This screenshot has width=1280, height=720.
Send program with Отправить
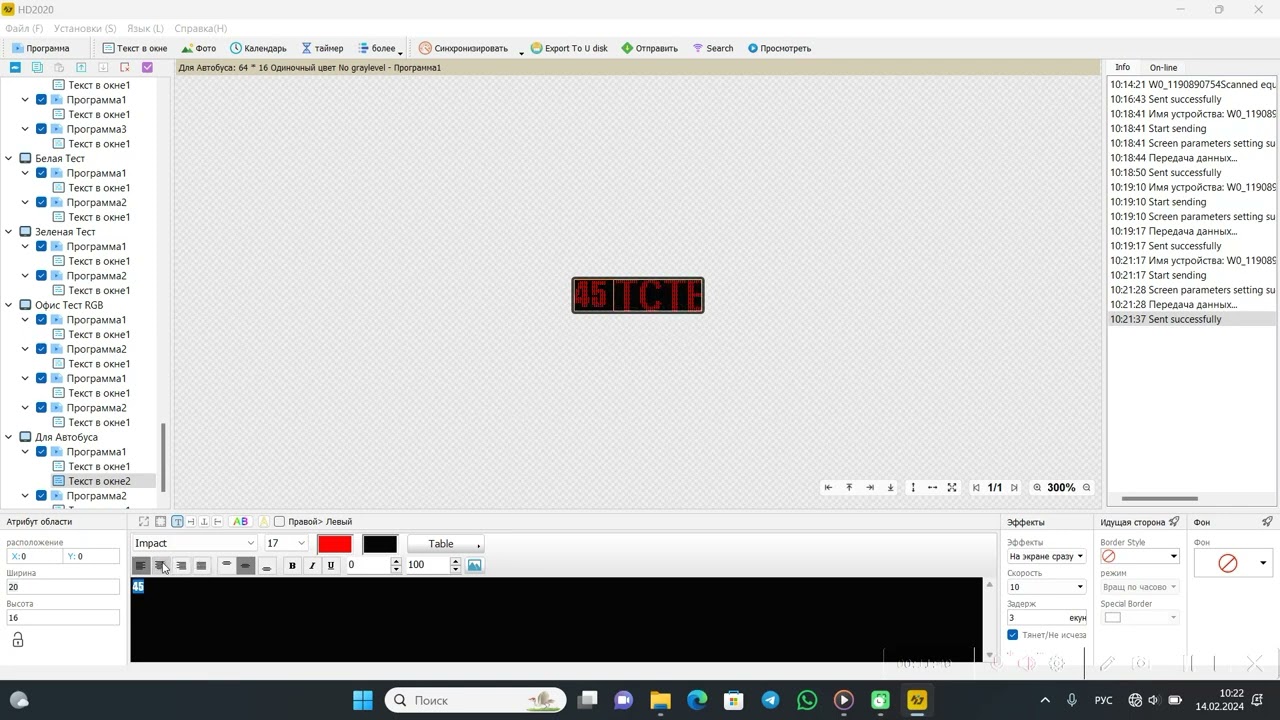[x=649, y=48]
